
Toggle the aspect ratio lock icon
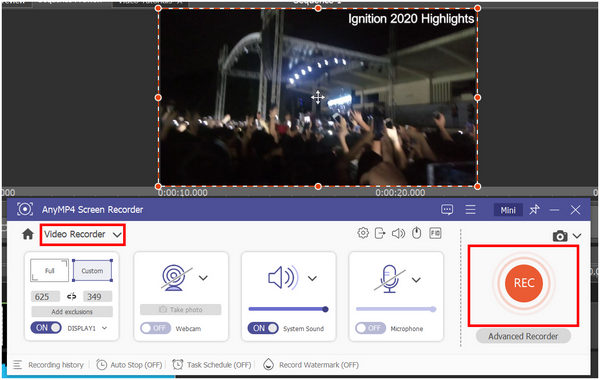coord(72,296)
